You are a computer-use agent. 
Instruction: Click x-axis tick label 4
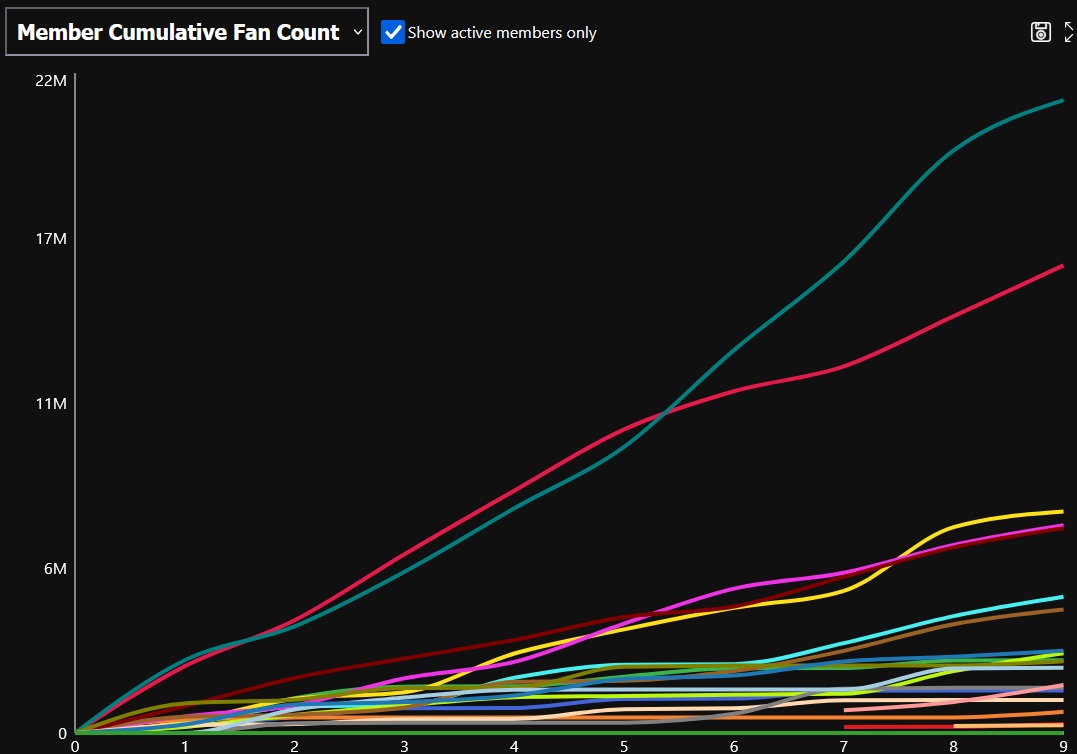514,746
